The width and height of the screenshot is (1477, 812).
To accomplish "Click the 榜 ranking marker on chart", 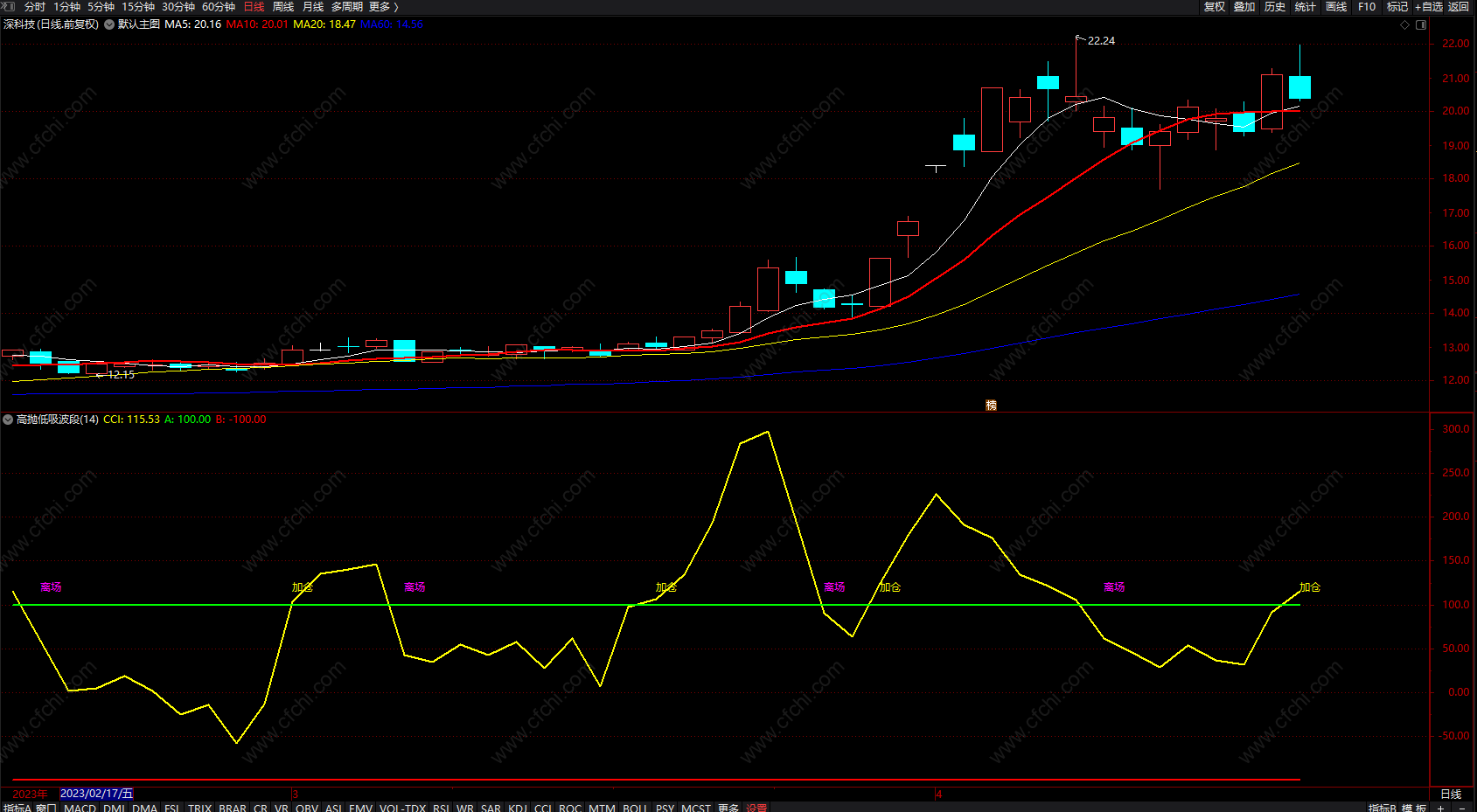I will (991, 405).
